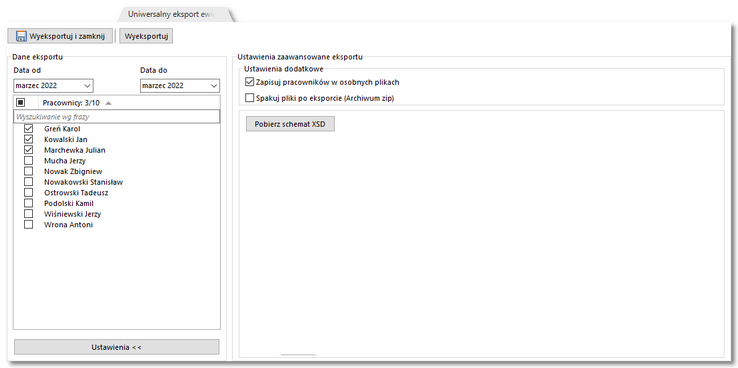738x368 pixels.
Task: Check the Podolski Kamil checkbox
Action: click(28, 203)
